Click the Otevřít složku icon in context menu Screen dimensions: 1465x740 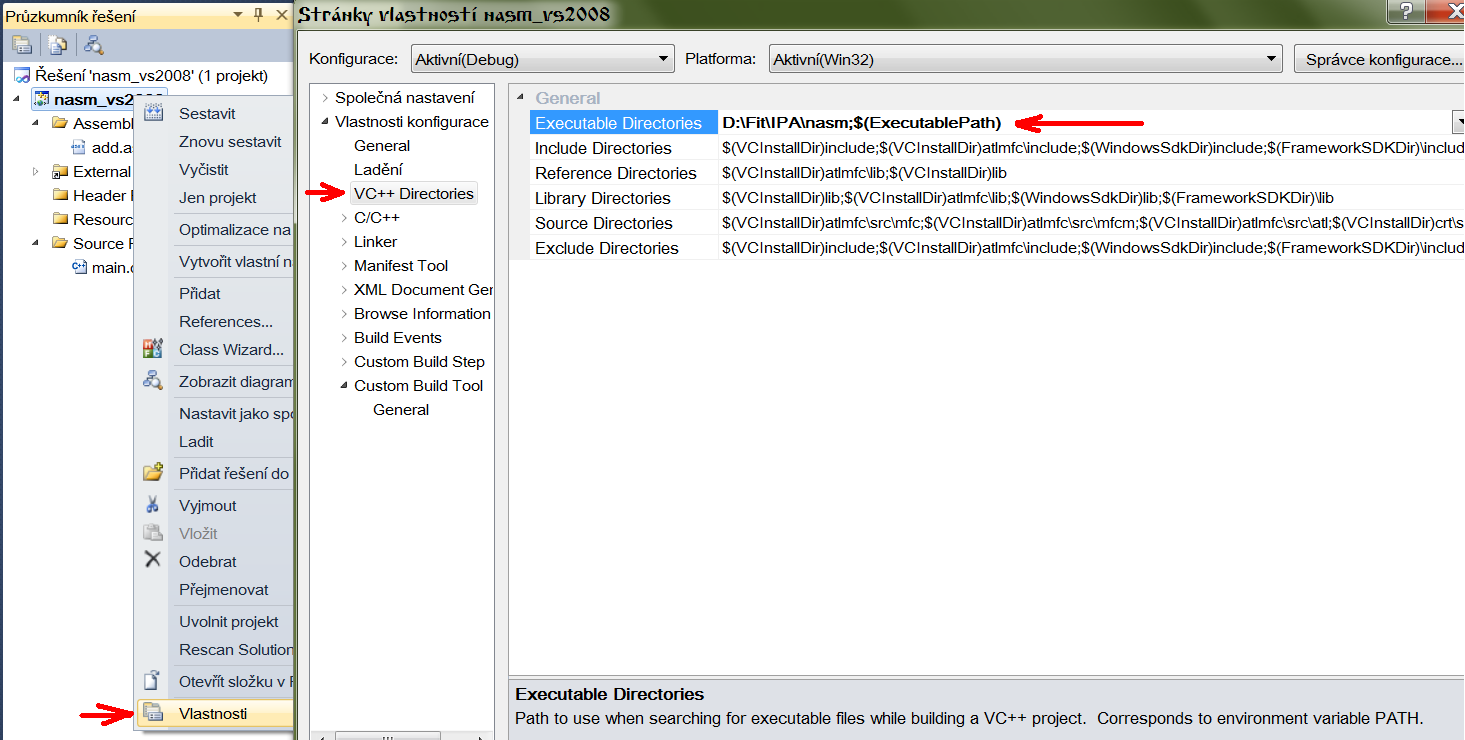tap(153, 681)
